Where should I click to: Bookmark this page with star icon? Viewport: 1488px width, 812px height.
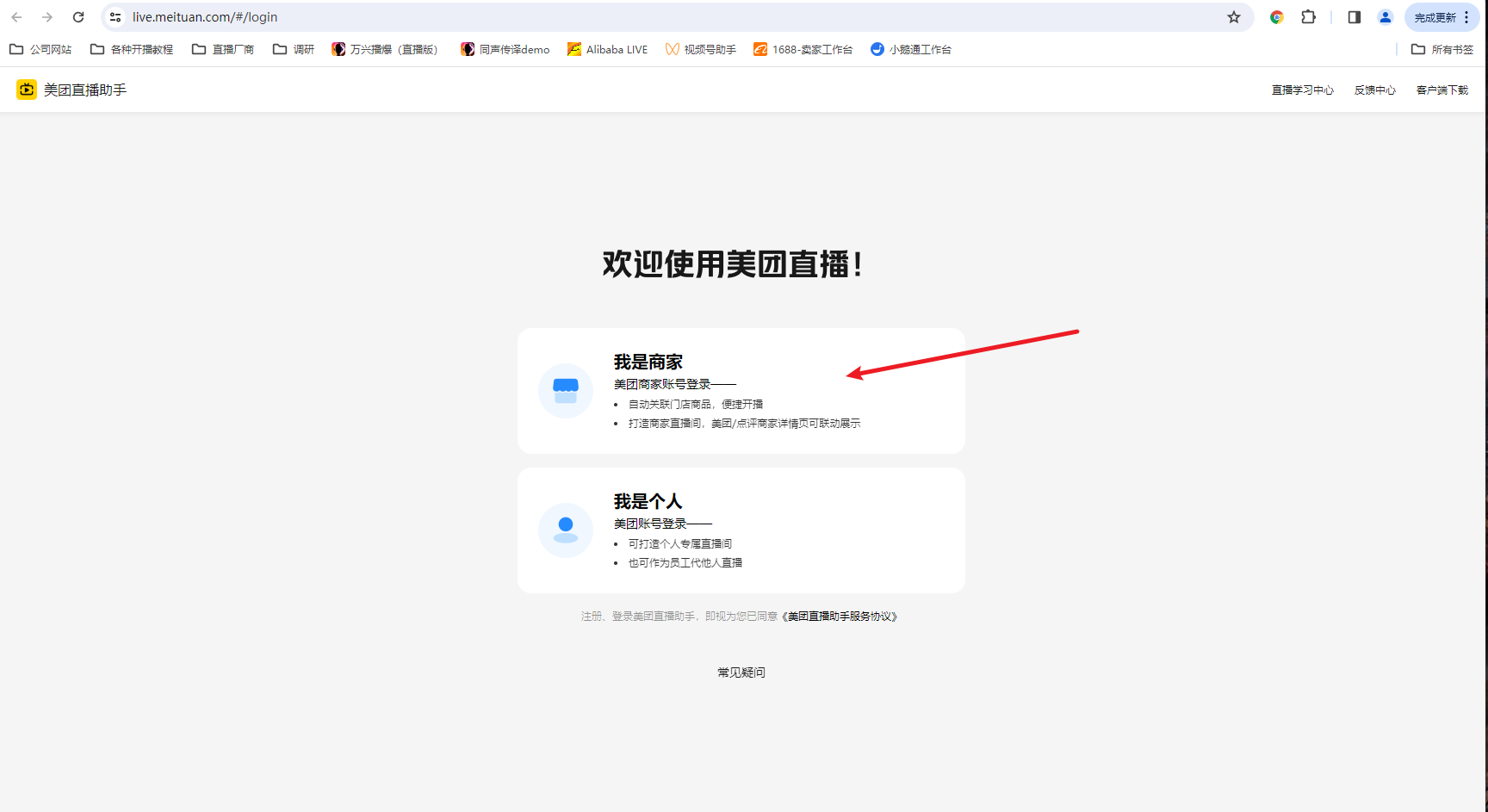click(x=1234, y=17)
